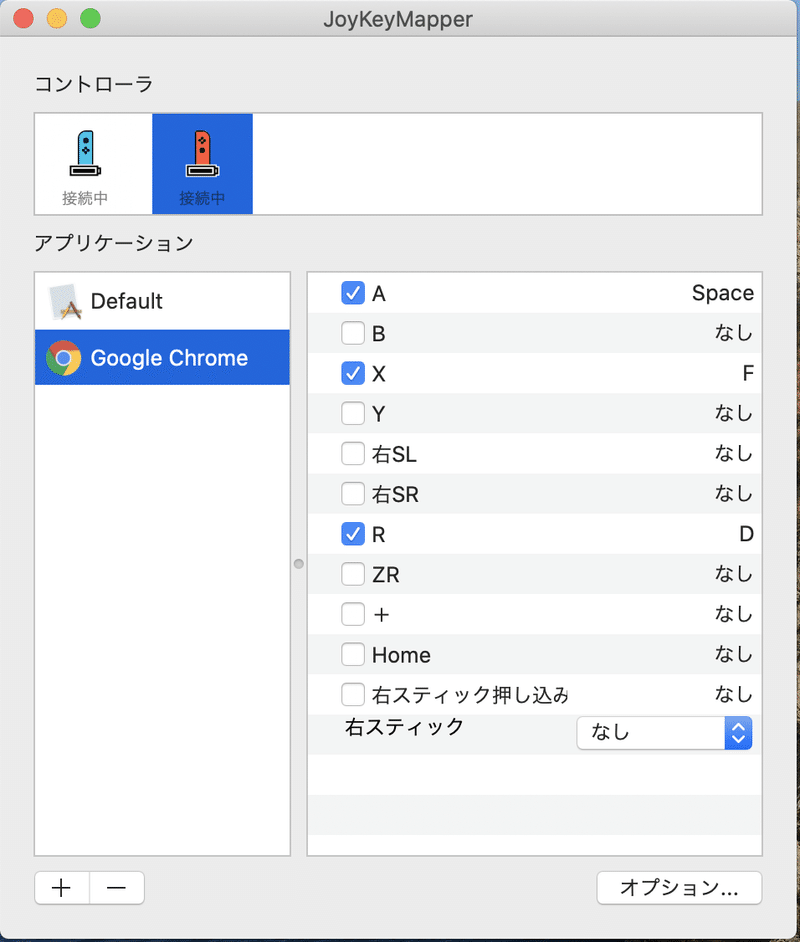Image resolution: width=800 pixels, height=942 pixels.
Task: Open the オプション... options dialog
Action: point(679,888)
